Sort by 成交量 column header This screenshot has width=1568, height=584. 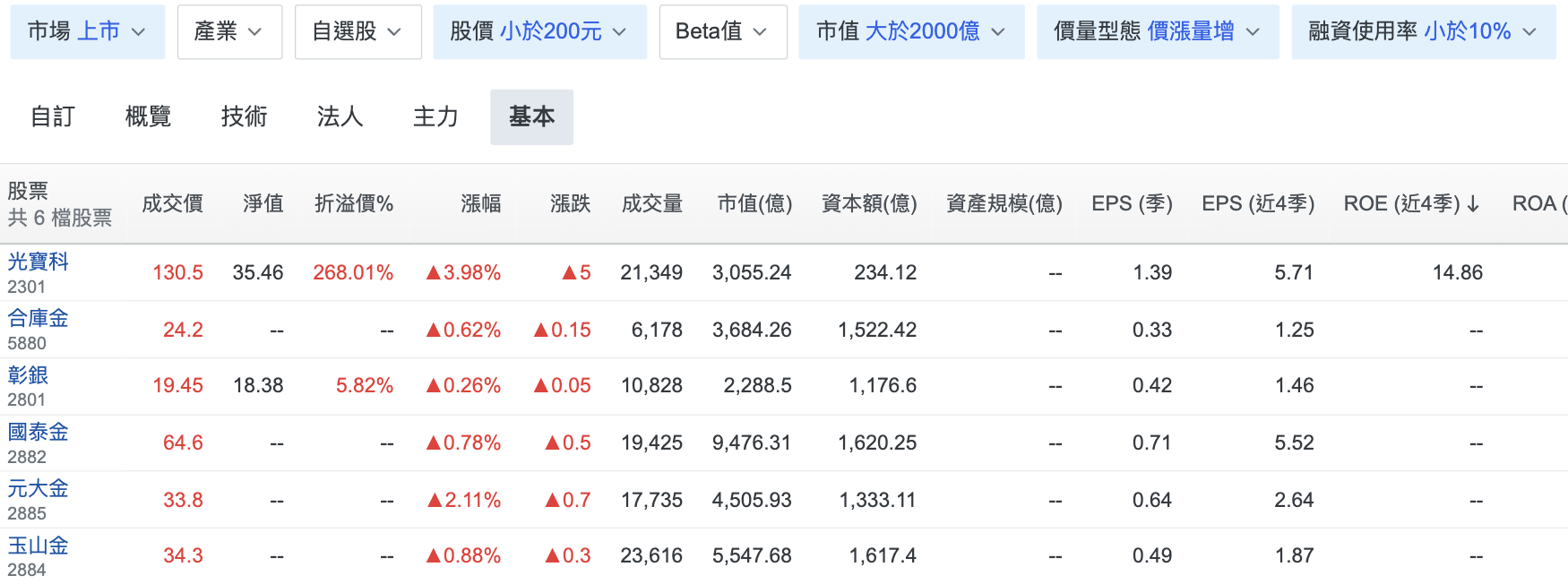(652, 204)
